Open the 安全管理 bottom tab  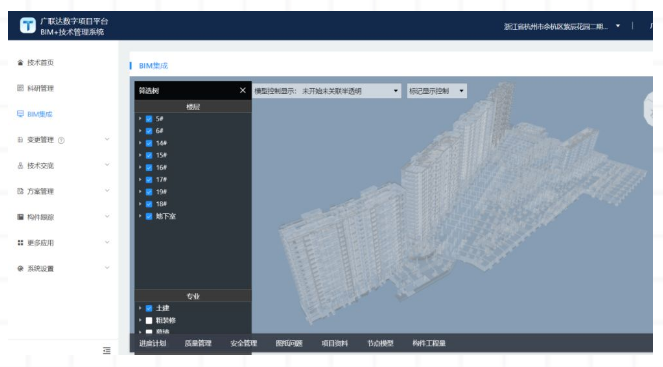pyautogui.click(x=244, y=343)
